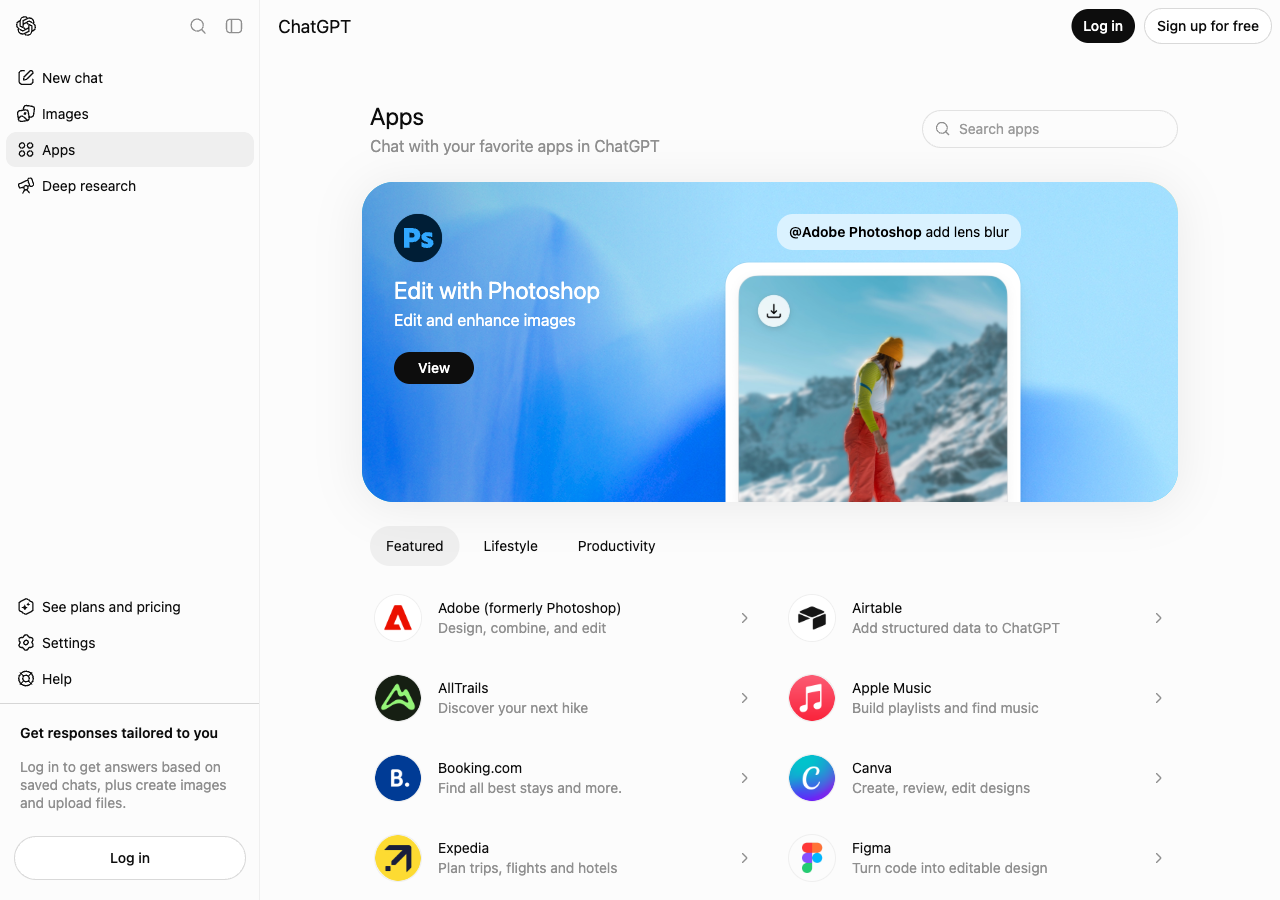The width and height of the screenshot is (1280, 900).
Task: Select the Featured tab
Action: pyautogui.click(x=415, y=546)
